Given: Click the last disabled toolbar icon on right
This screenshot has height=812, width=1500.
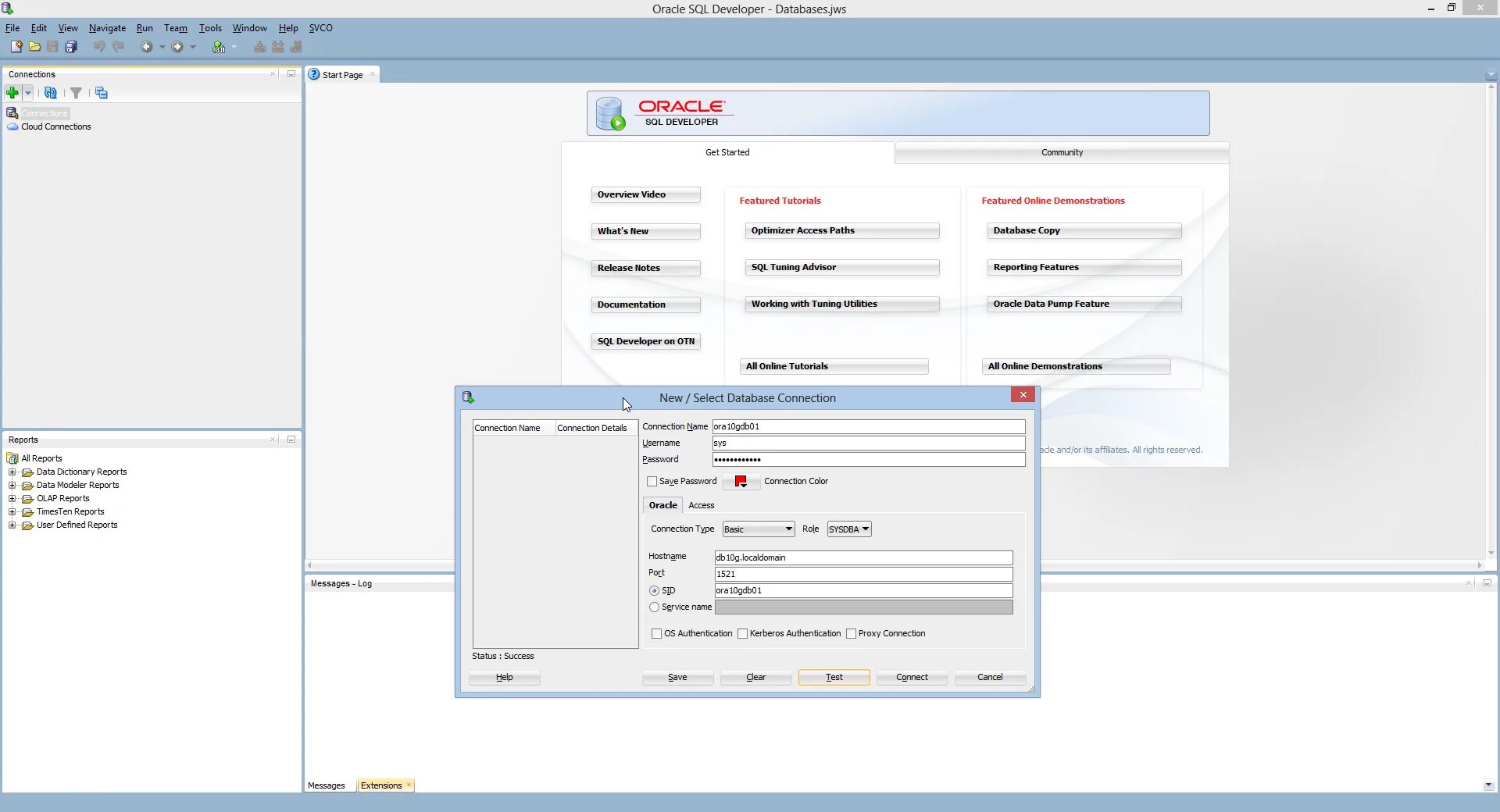Looking at the screenshot, I should [x=296, y=47].
